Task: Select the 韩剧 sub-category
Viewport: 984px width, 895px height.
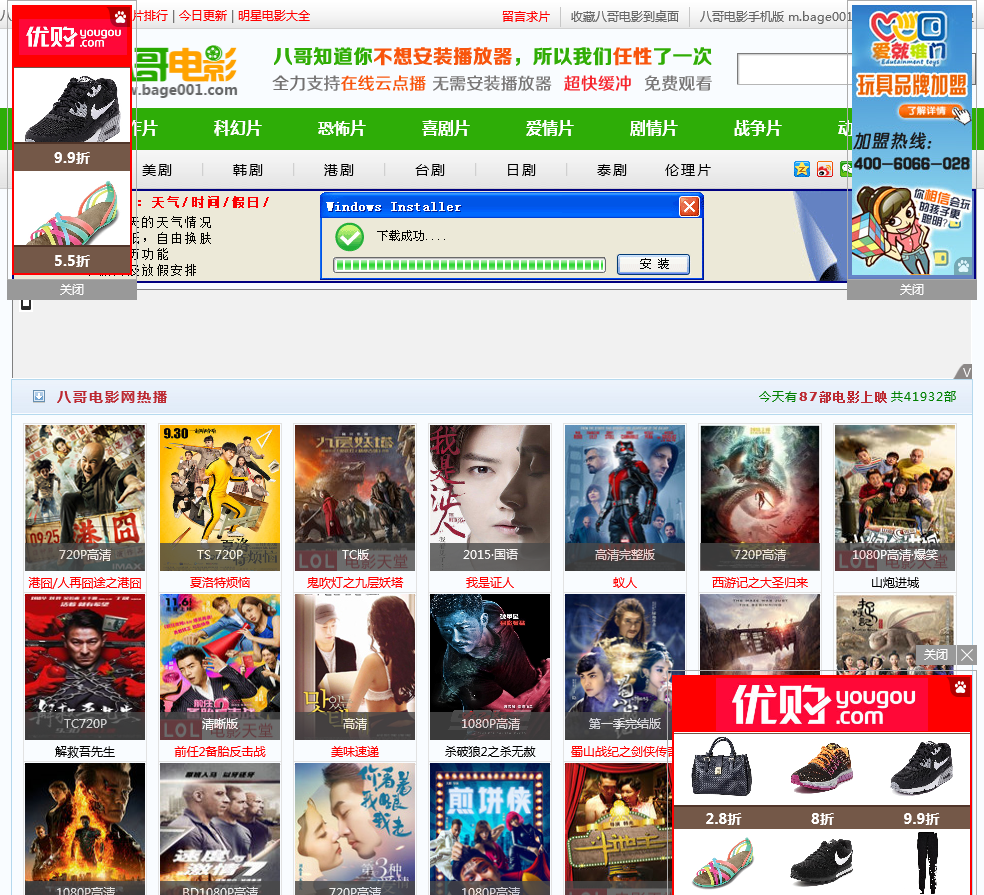Action: click(248, 170)
